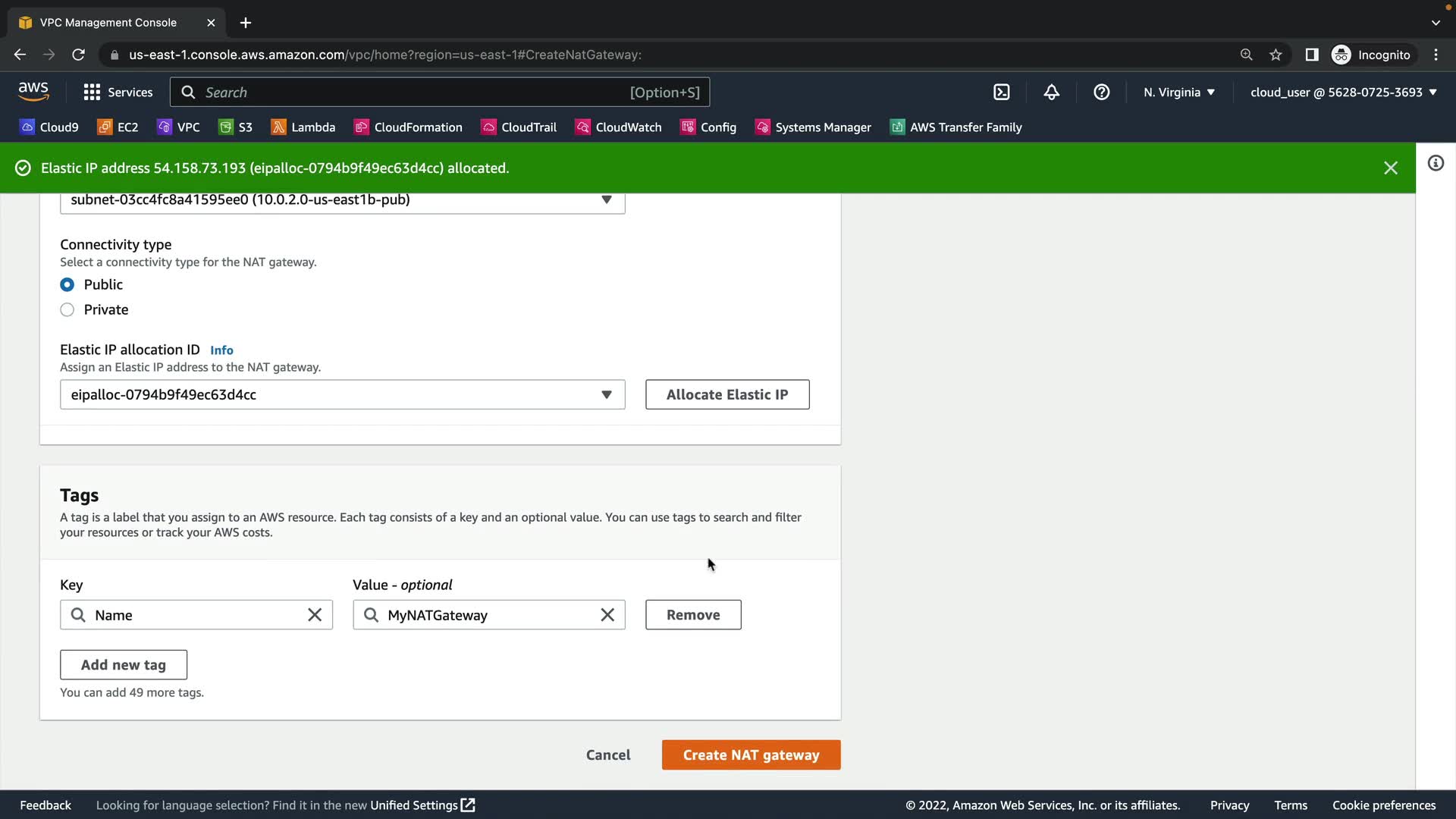This screenshot has width=1456, height=819.
Task: Open the Services grid menu
Action: (x=118, y=93)
